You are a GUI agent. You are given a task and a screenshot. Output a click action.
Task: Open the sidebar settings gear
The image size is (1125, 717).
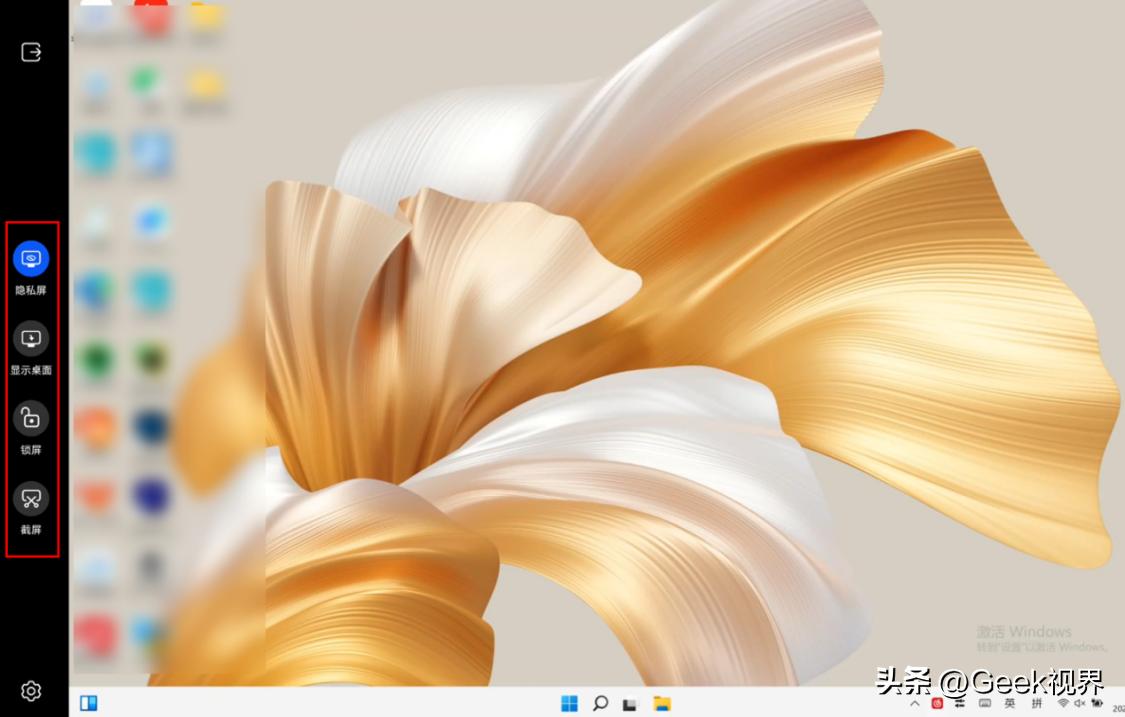31,691
